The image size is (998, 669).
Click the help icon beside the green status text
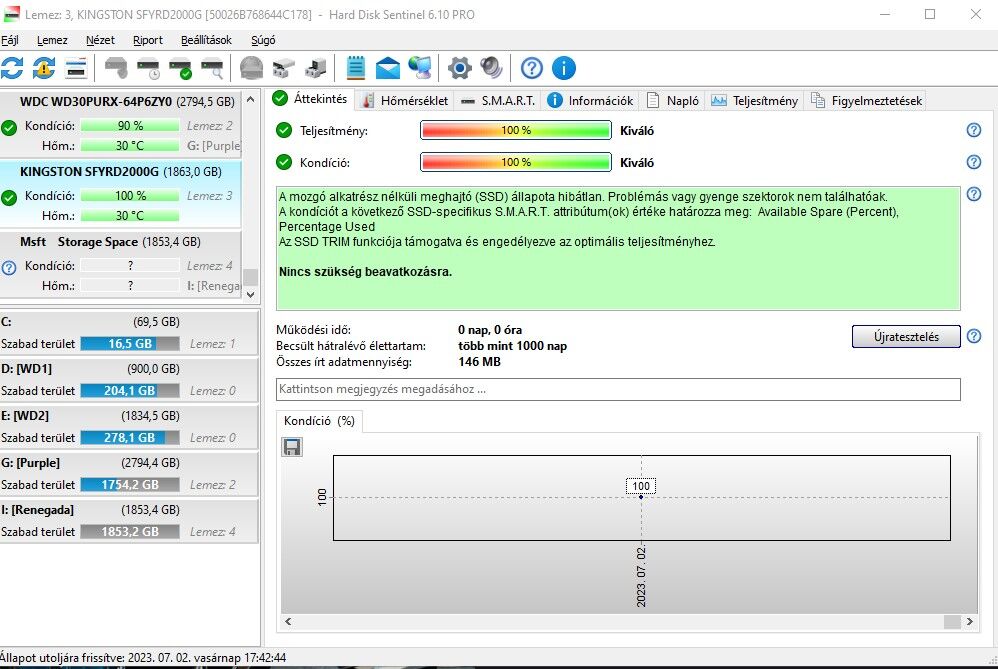click(974, 194)
